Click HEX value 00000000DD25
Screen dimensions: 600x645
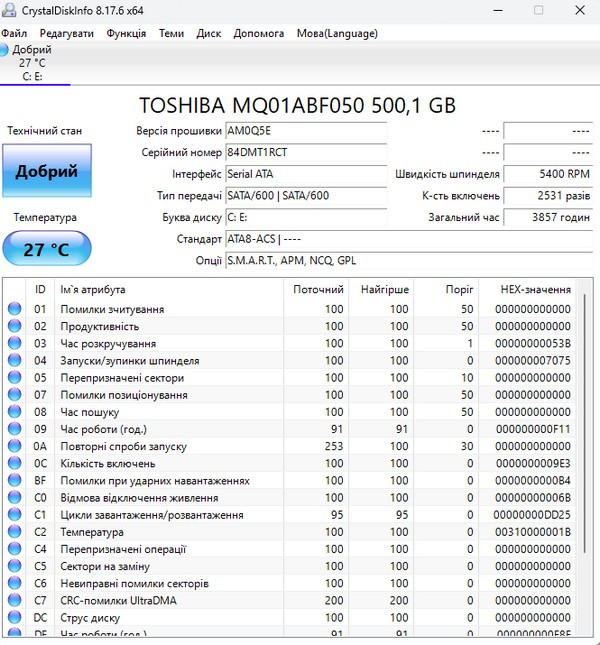(532, 515)
